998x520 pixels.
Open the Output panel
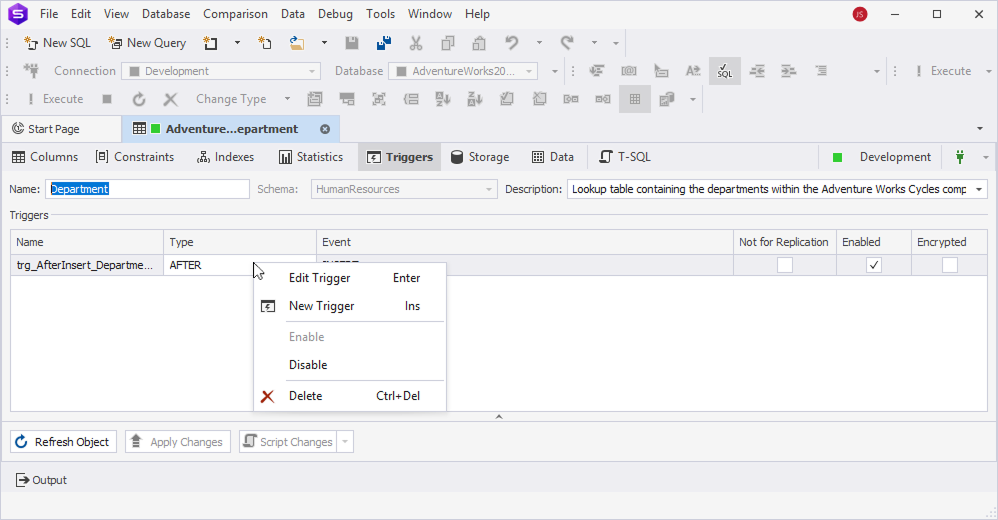point(41,480)
